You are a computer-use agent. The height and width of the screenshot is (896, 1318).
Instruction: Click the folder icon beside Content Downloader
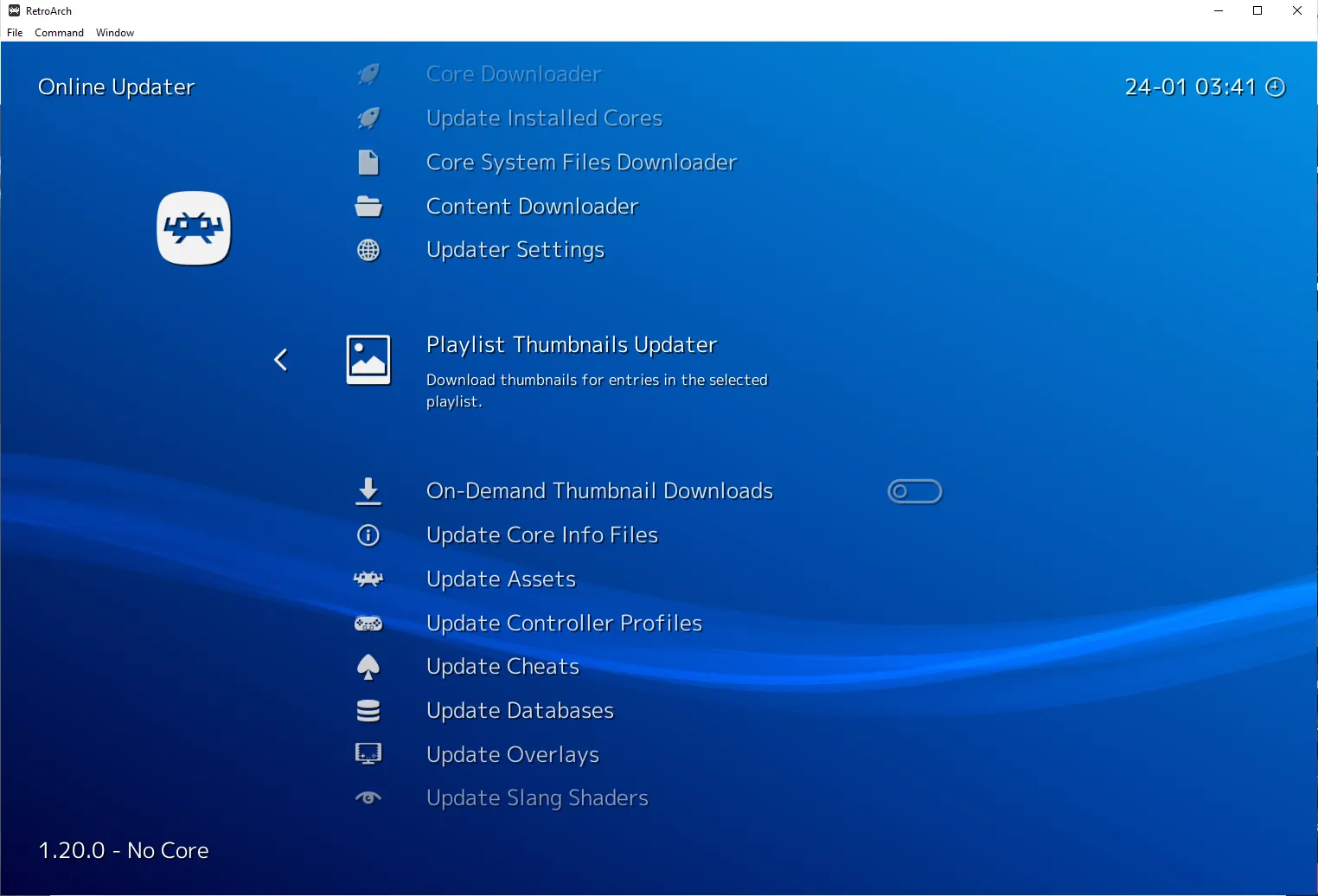click(368, 207)
